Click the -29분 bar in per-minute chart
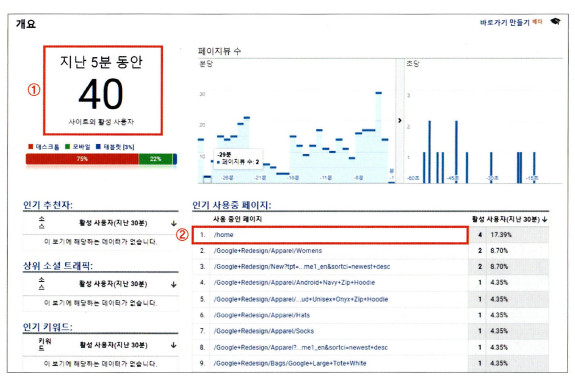Image resolution: width=575 pixels, height=376 pixels. (x=207, y=179)
